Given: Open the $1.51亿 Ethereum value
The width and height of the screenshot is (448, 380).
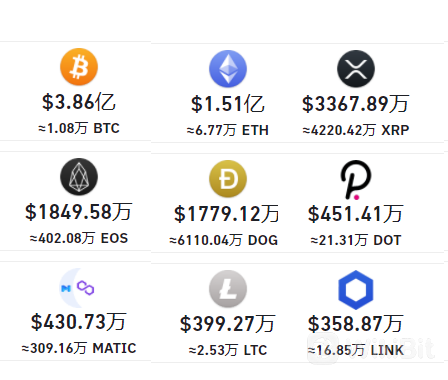Looking at the screenshot, I should tap(228, 104).
